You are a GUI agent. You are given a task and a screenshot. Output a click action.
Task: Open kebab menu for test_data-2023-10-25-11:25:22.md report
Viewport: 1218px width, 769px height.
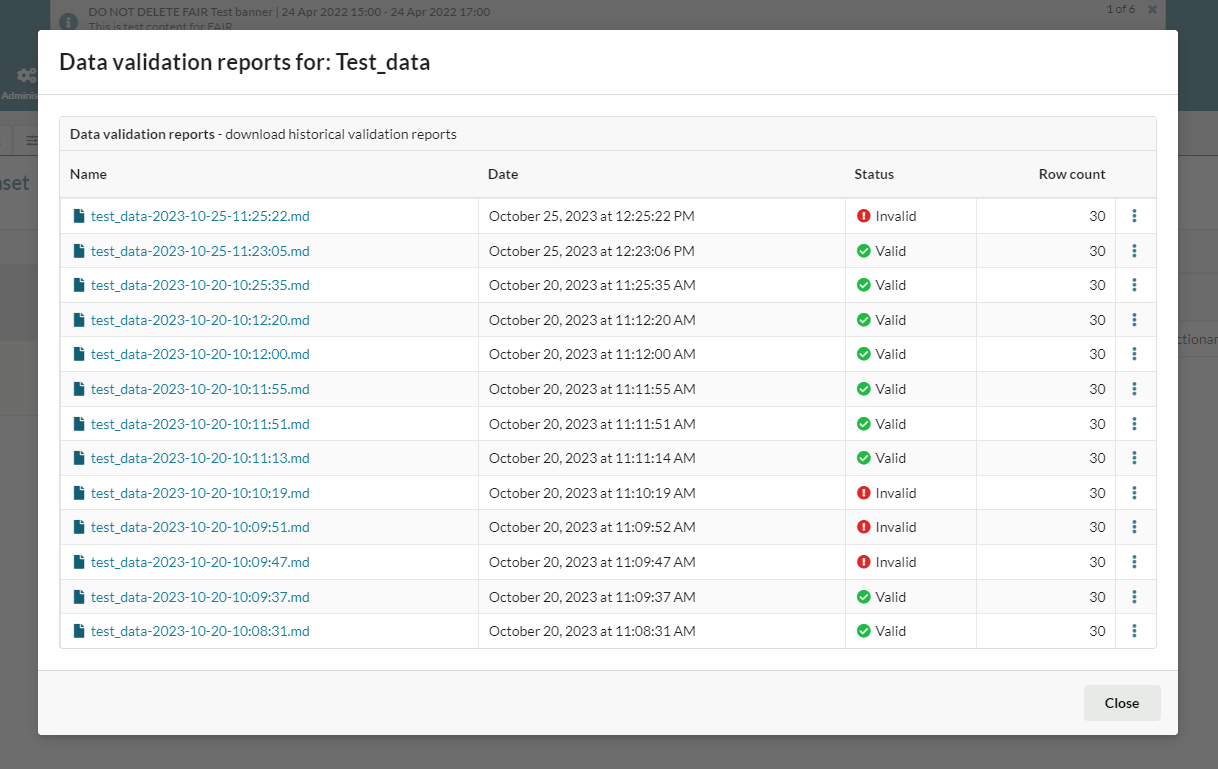click(1134, 216)
